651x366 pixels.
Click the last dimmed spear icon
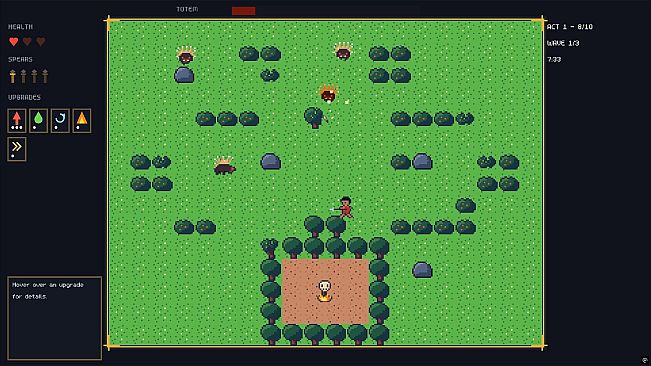[45, 76]
